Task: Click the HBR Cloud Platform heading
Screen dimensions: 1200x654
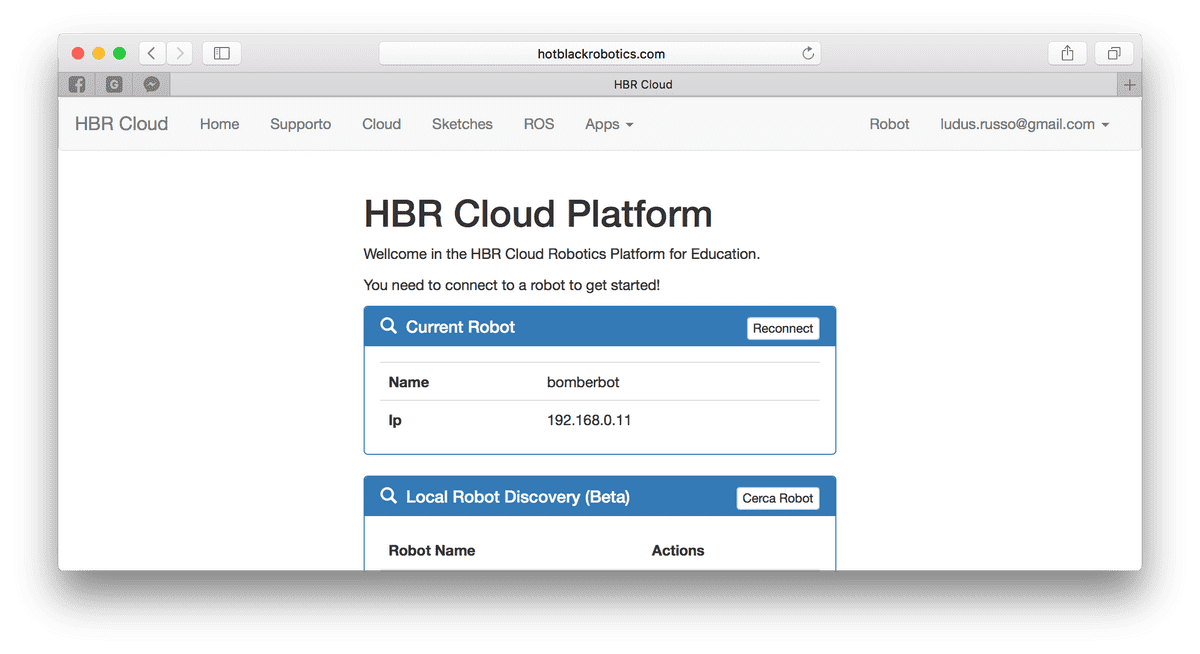Action: pos(538,214)
